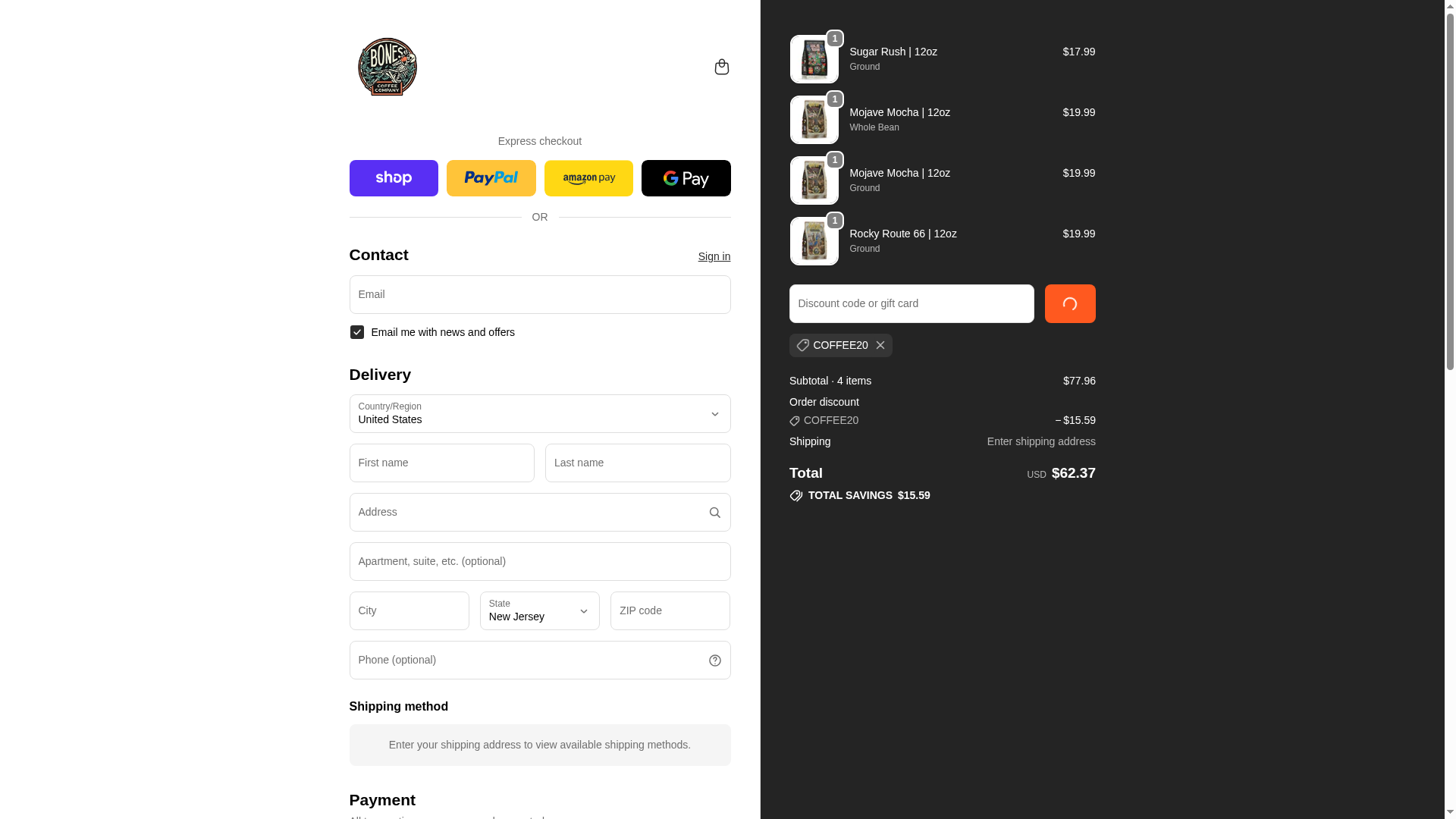Click the page vertical scrollbar
This screenshot has height=819, width=1456.
pyautogui.click(x=1450, y=409)
